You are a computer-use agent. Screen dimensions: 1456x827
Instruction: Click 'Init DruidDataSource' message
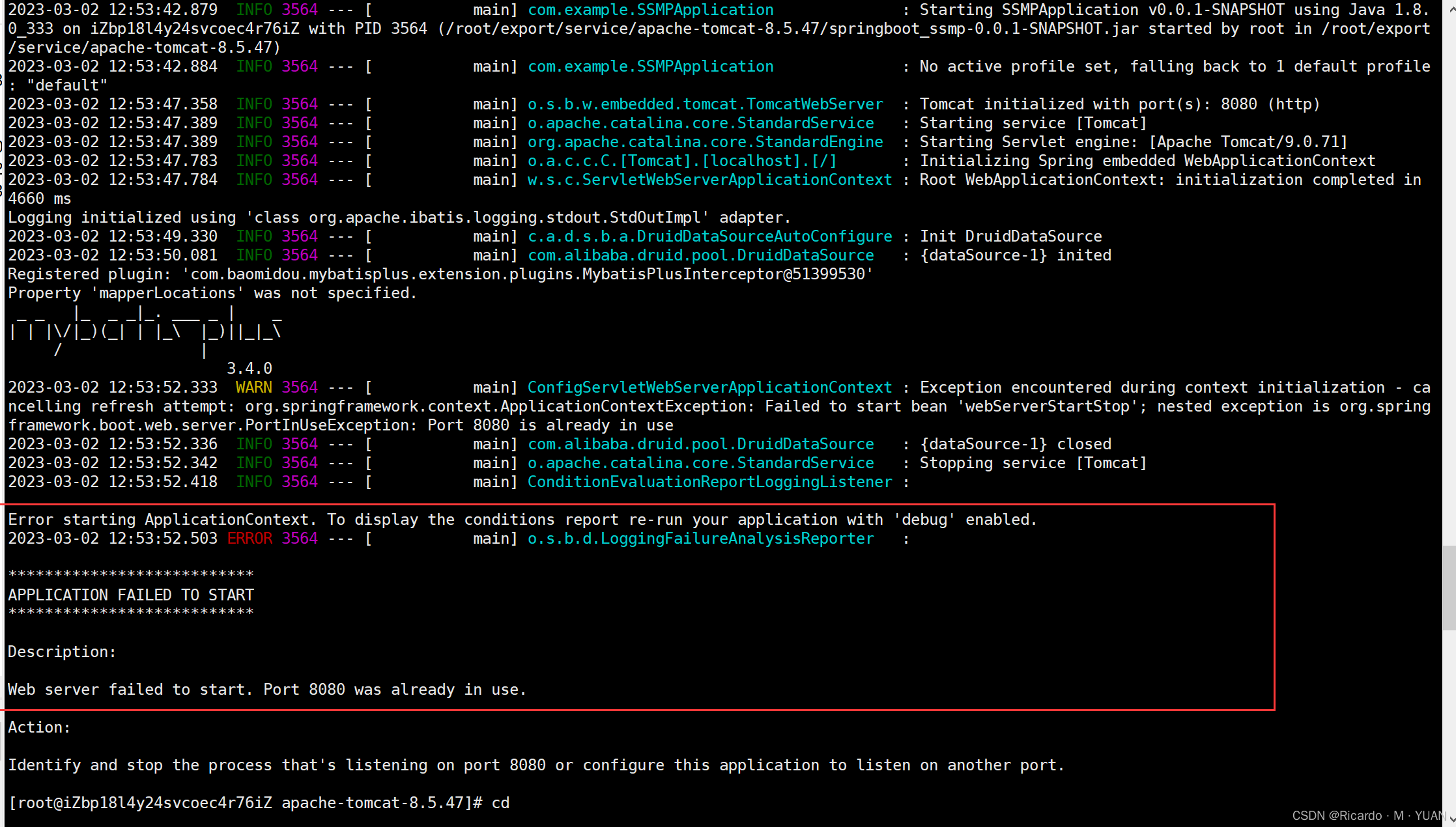pyautogui.click(x=1010, y=236)
